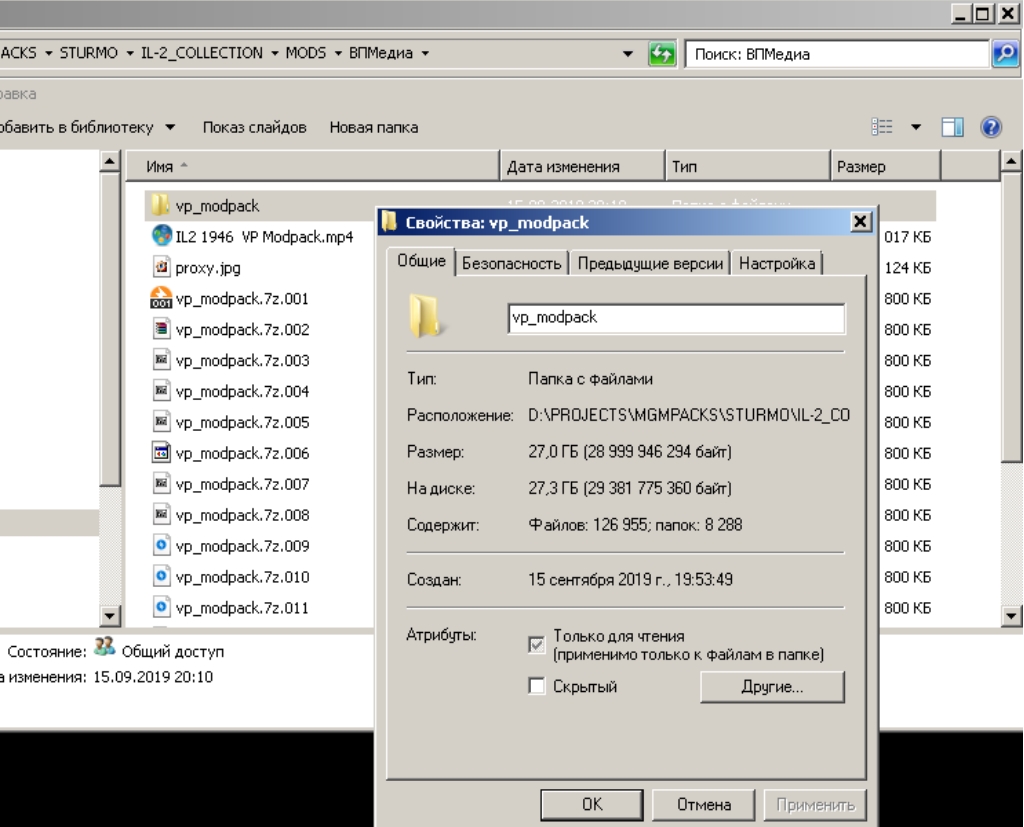
Task: Click the size value 27,0 ГБ (28 999 946 294 байт)
Action: point(630,451)
